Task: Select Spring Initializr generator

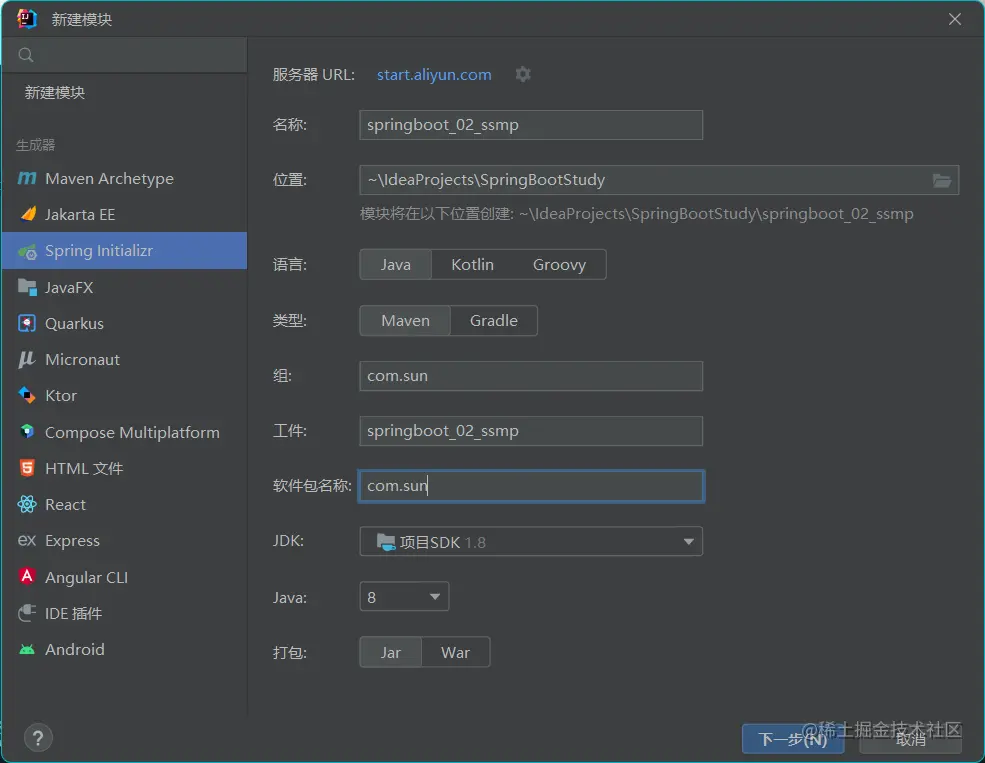Action: (124, 251)
